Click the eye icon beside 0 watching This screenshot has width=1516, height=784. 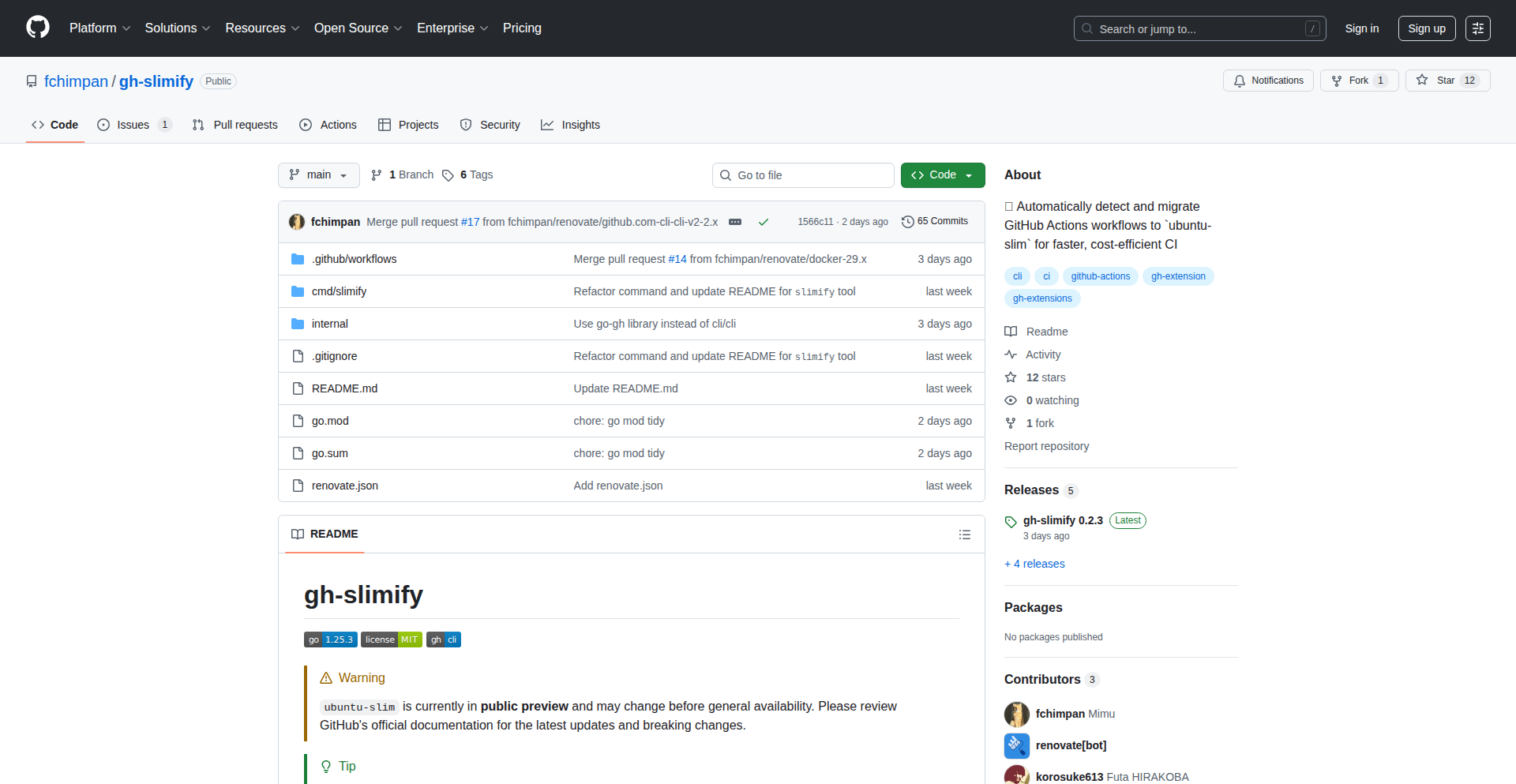click(x=1011, y=400)
